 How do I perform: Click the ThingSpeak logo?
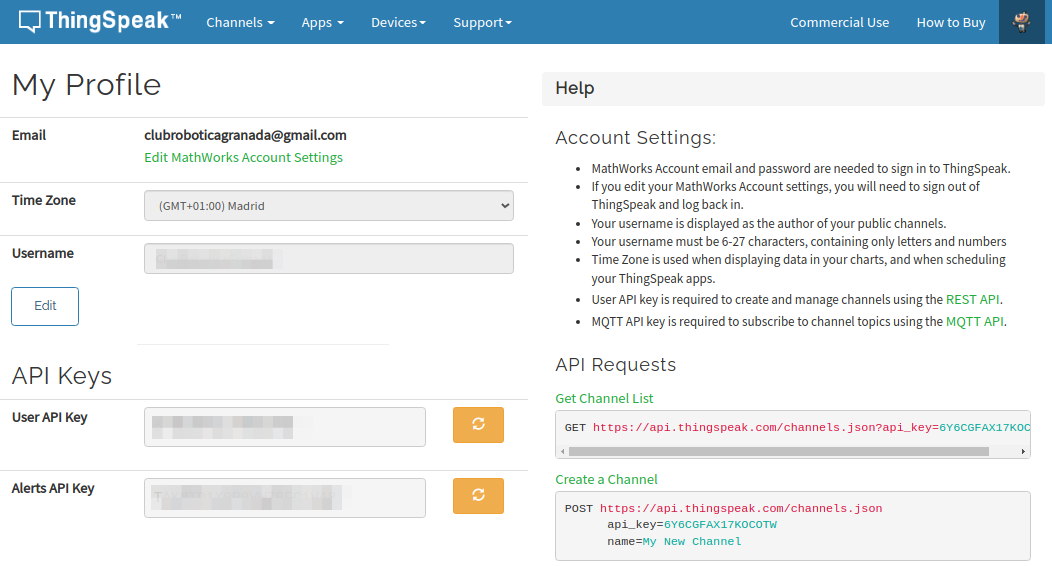pyautogui.click(x=99, y=21)
